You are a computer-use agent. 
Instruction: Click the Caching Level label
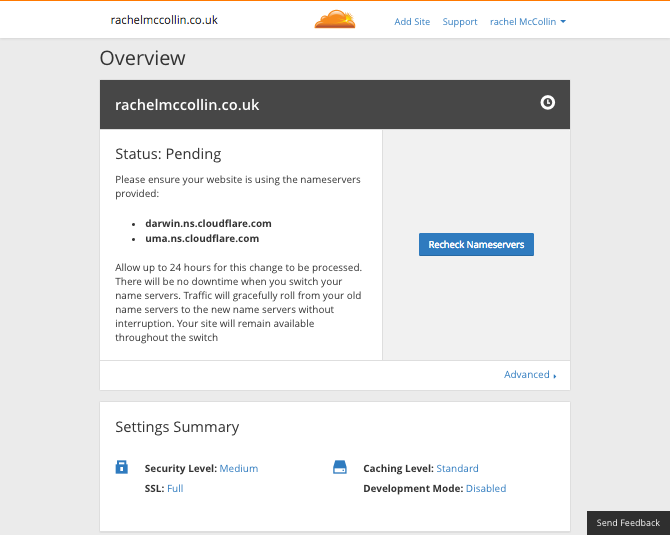[x=399, y=468]
